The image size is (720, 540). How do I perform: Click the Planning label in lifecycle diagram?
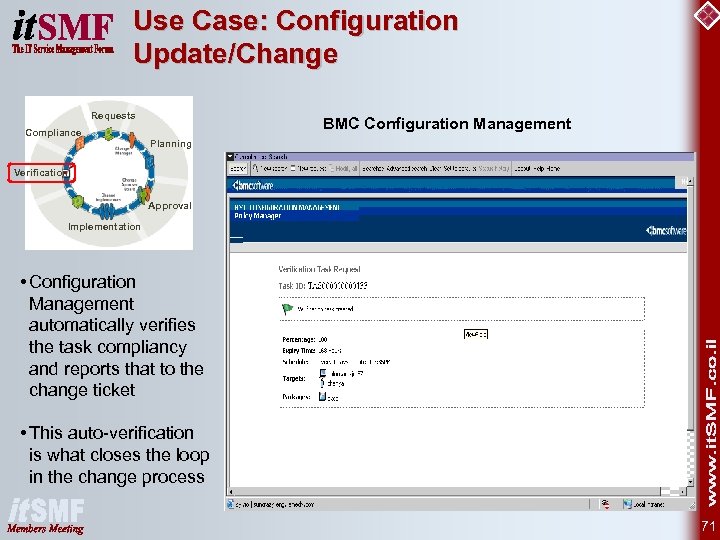(171, 144)
